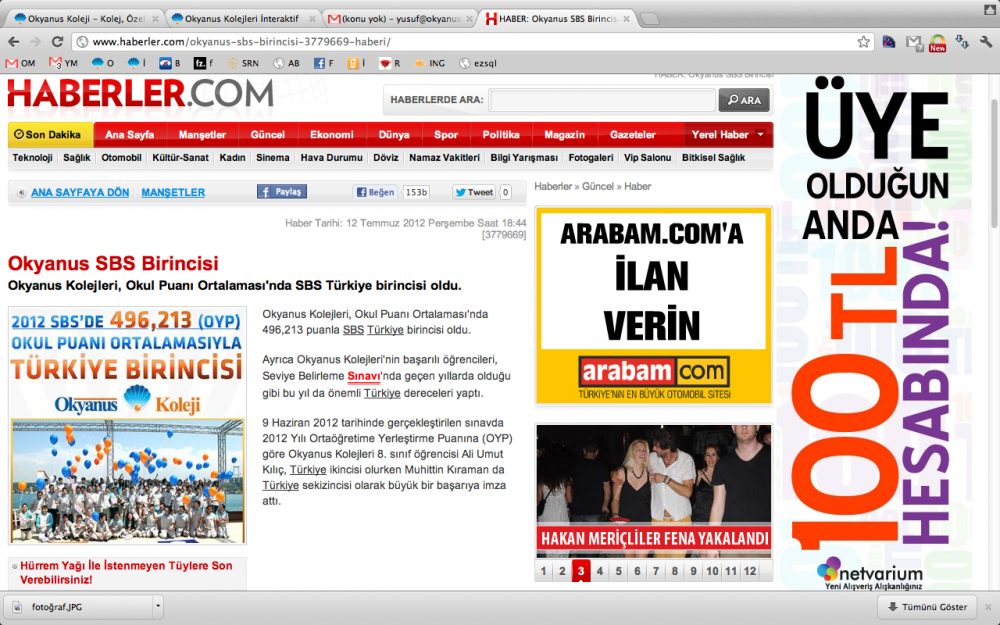Open the ezsql bookmark
Viewport: 1000px width, 625px height.
[478, 63]
